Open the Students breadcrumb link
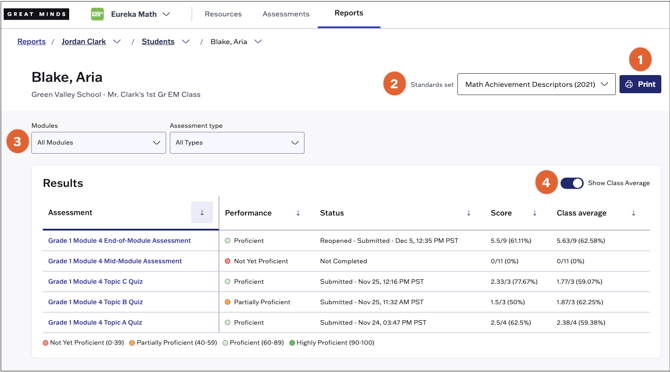 tap(158, 41)
